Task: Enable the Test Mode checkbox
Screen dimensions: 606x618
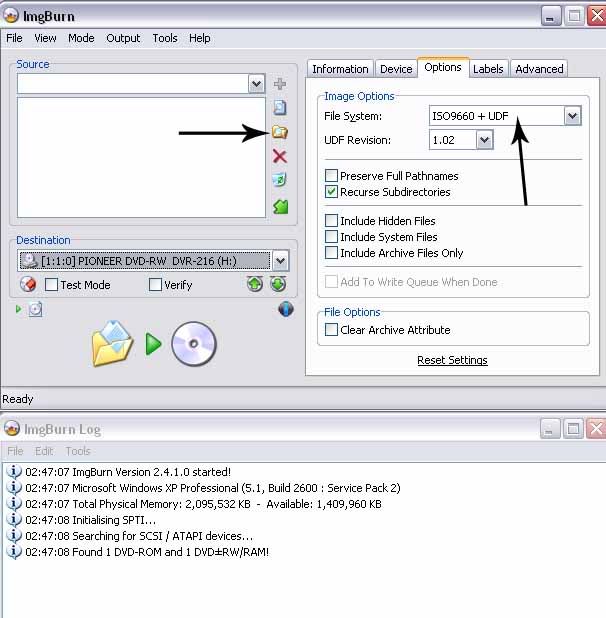Action: point(51,285)
